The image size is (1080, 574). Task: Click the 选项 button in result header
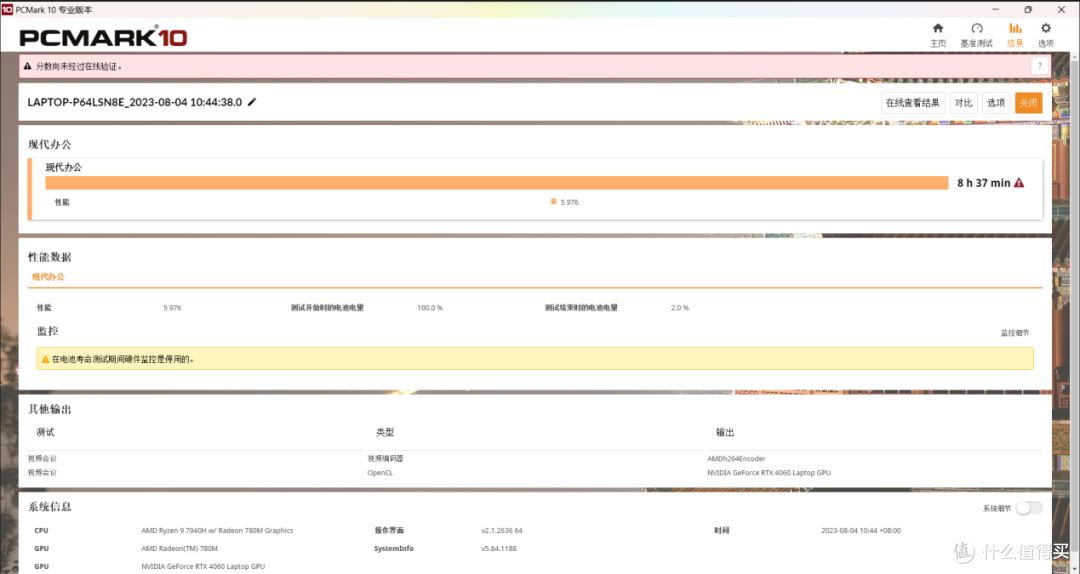[x=996, y=103]
